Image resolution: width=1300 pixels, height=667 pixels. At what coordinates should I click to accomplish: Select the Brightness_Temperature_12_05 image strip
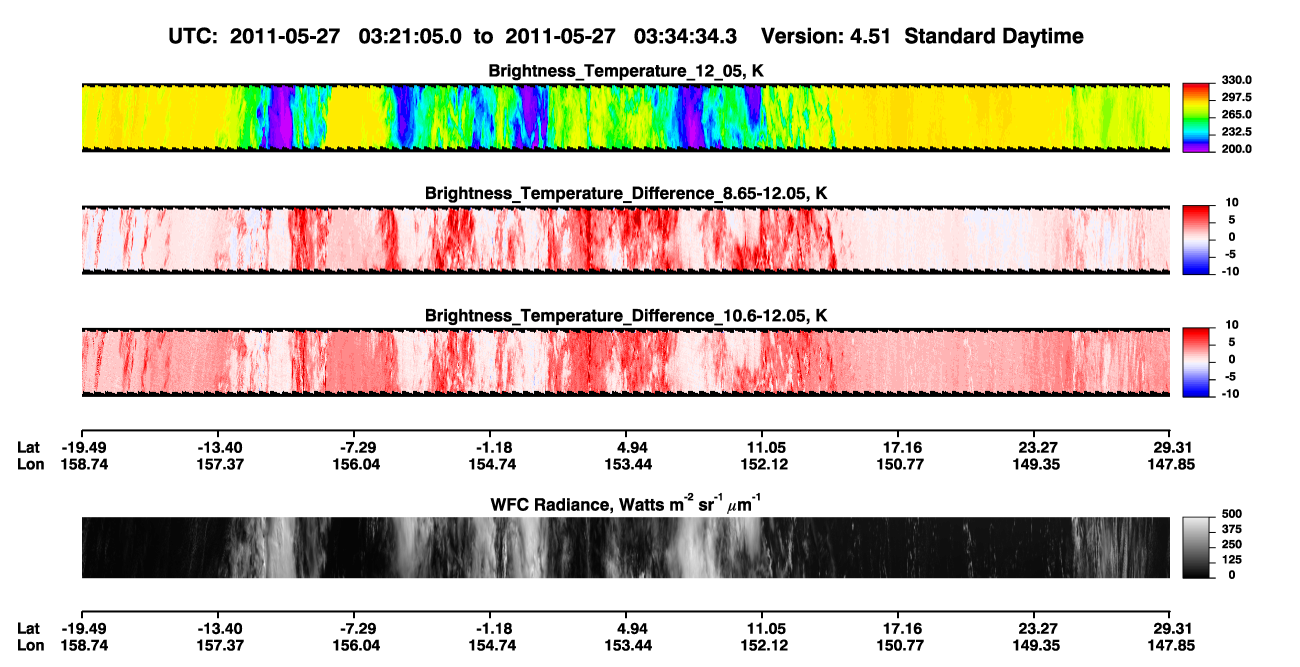(625, 117)
